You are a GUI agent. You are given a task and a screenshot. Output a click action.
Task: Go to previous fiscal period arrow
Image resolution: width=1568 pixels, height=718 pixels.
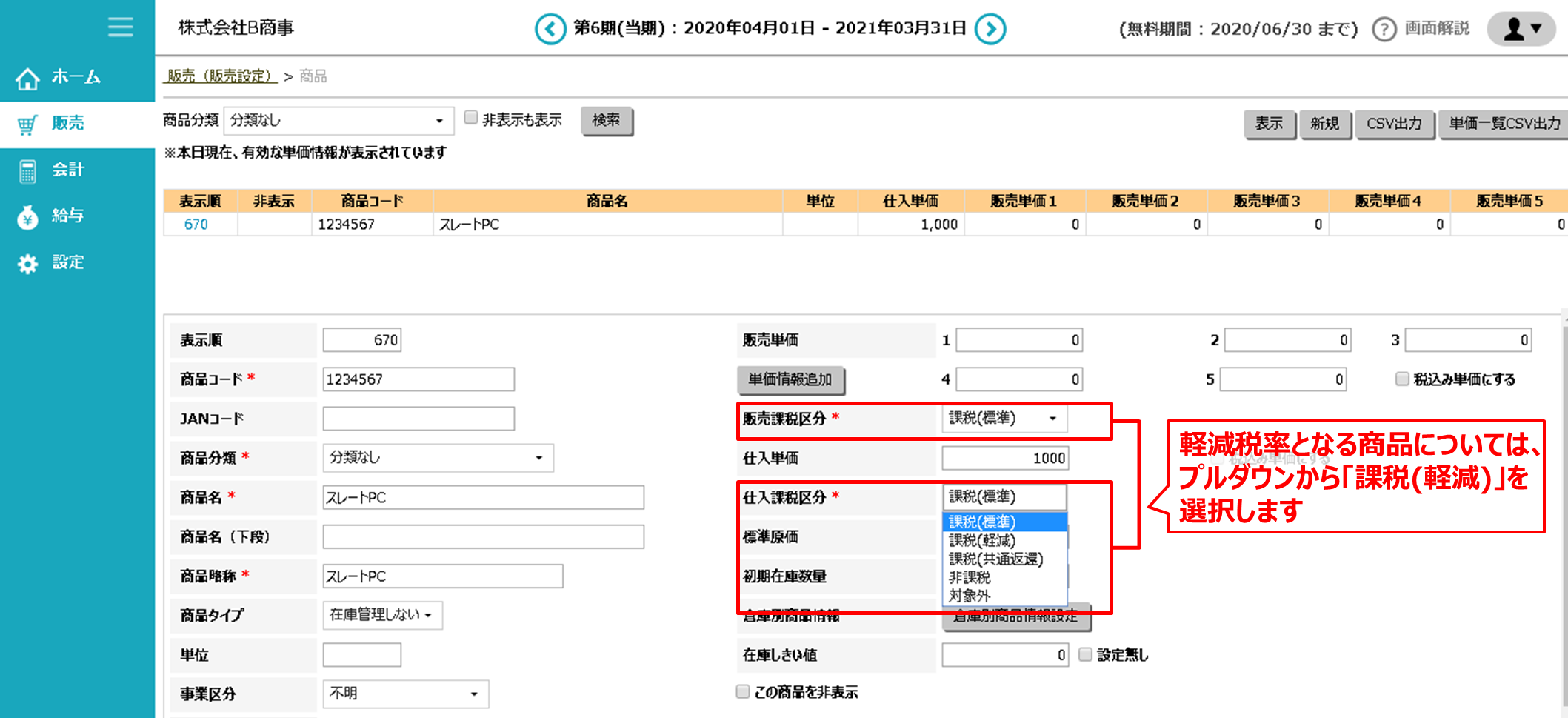click(x=550, y=30)
